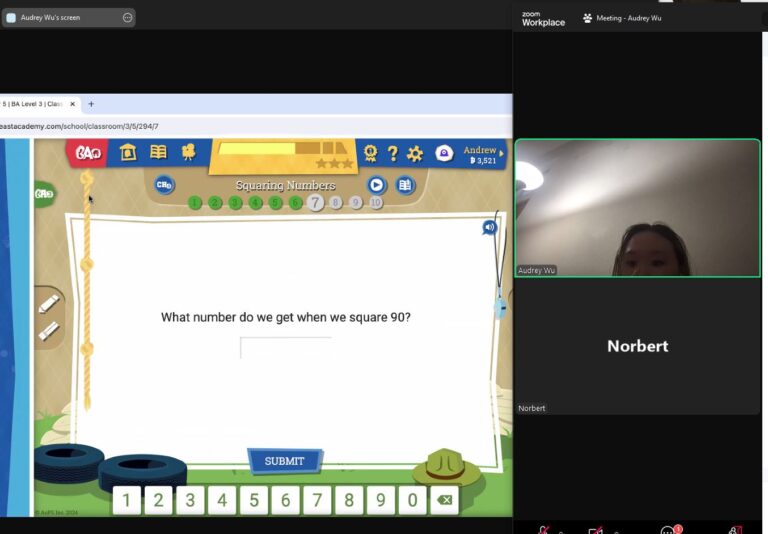The image size is (768, 534).
Task: Click the Audrey Wu's screen share label
Action: [x=50, y=18]
